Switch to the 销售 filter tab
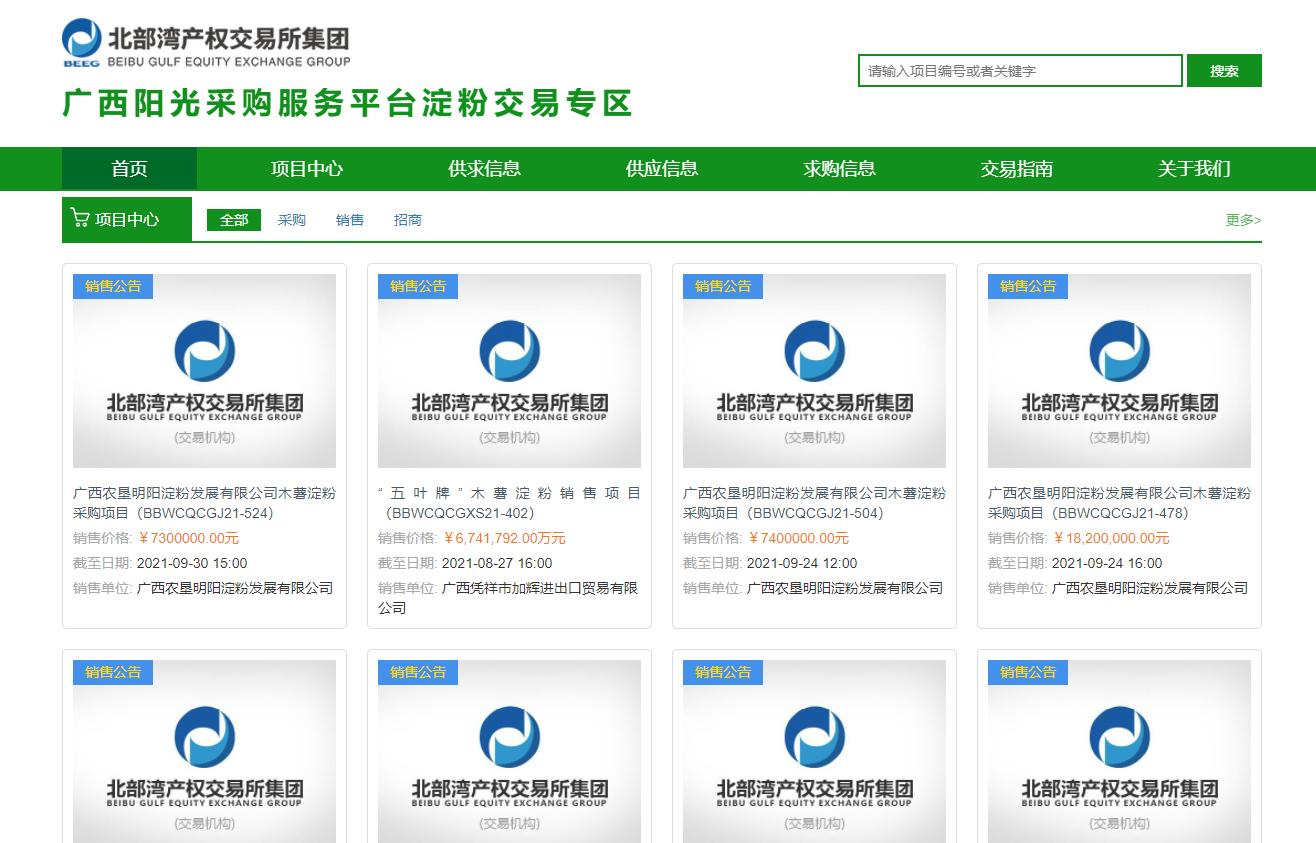The height and width of the screenshot is (843, 1316). pos(350,220)
